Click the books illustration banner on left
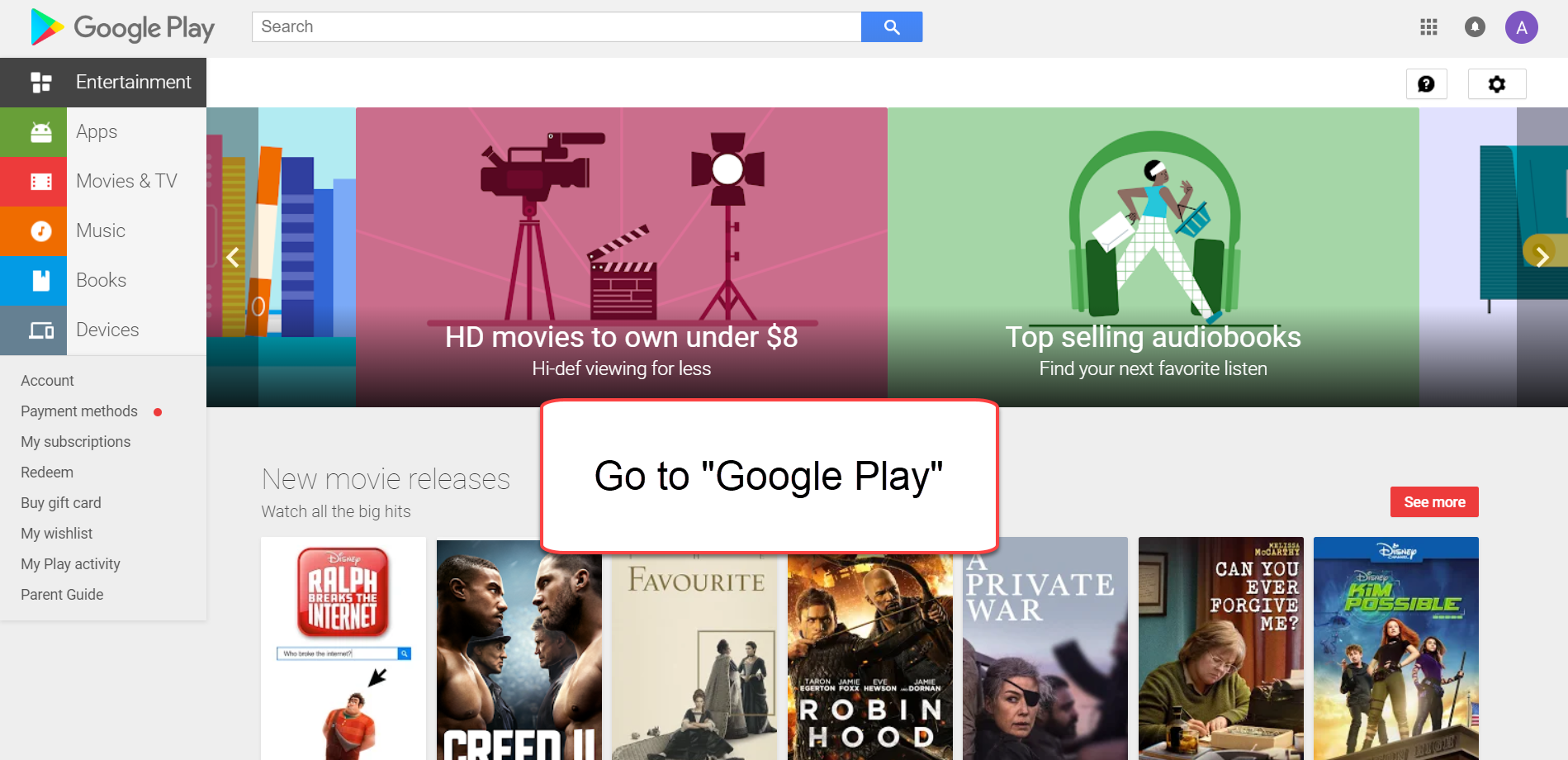1568x760 pixels. pyautogui.click(x=281, y=257)
